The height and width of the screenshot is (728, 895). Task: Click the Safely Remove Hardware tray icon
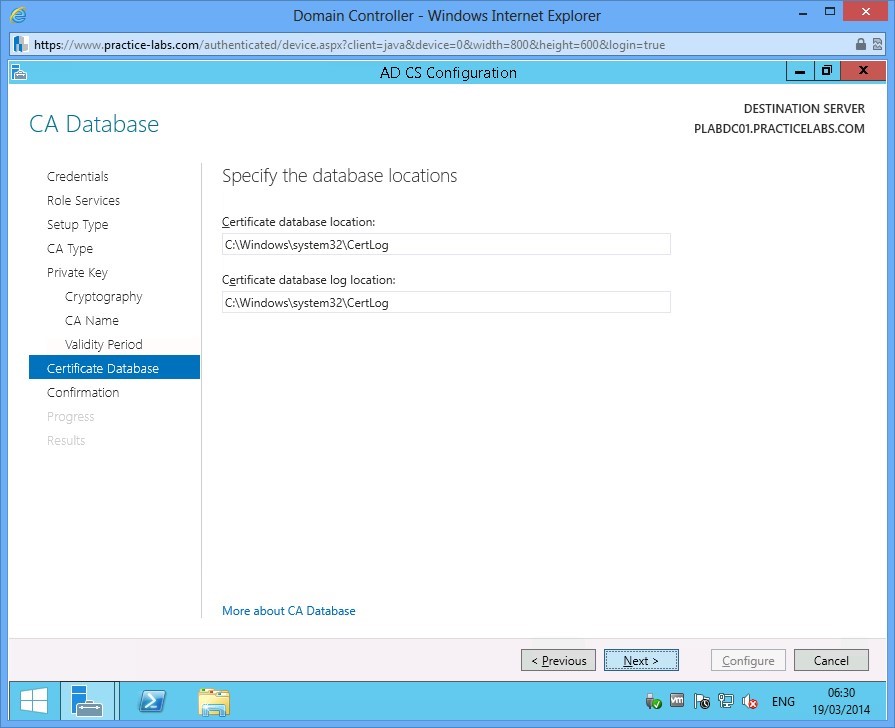[x=653, y=701]
